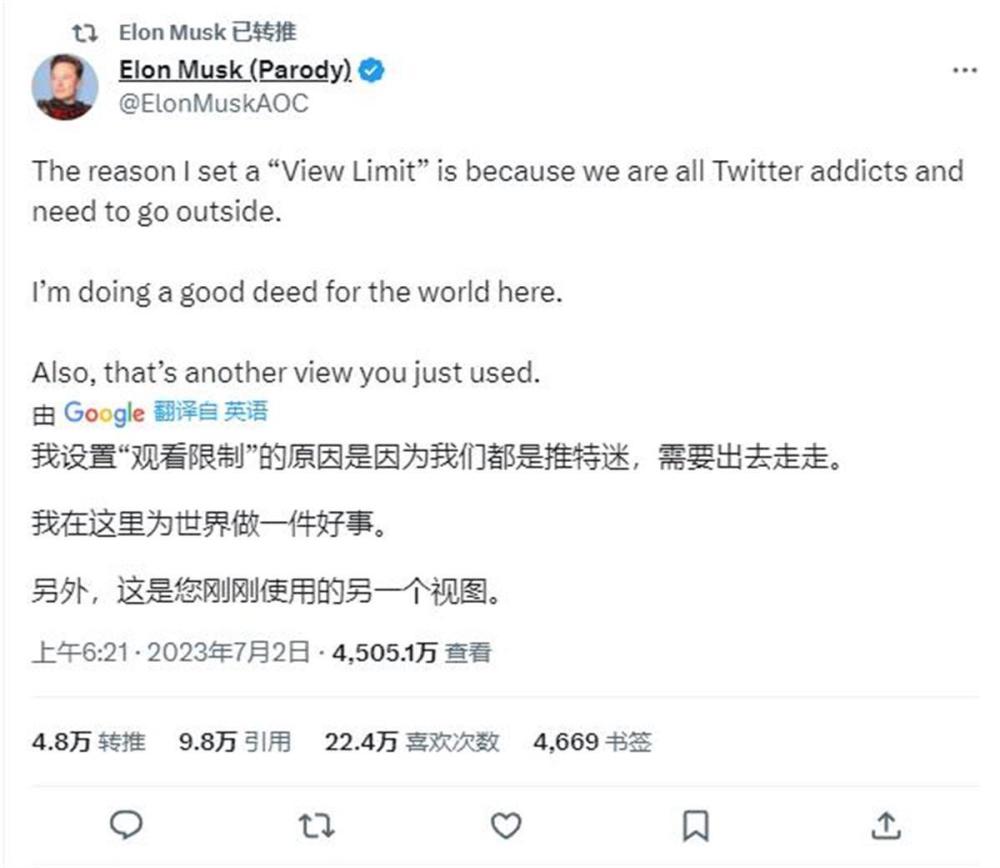Click the @ElonMuskAOC handle
The image size is (1000, 868).
(x=213, y=103)
